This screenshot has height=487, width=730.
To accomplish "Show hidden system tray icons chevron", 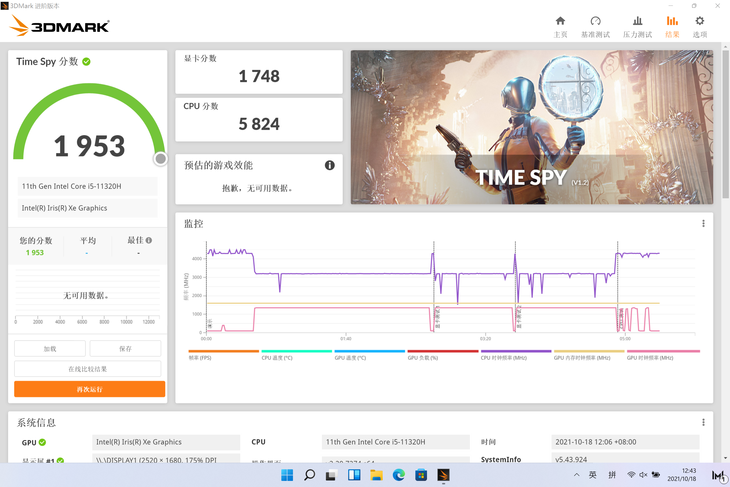I will (576, 475).
